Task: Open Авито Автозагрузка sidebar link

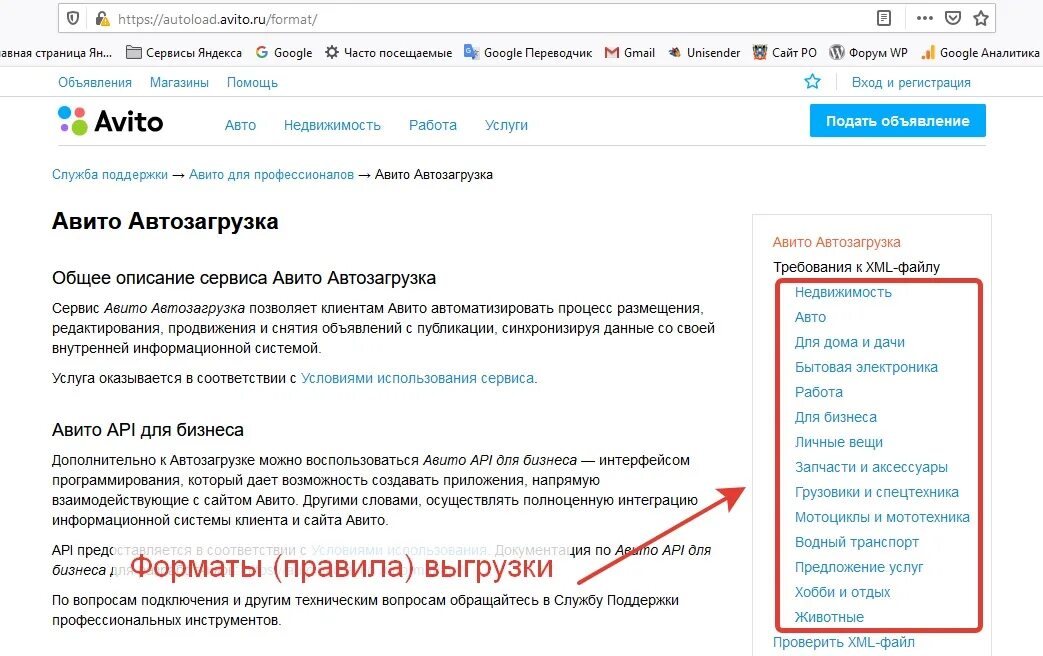Action: click(836, 242)
